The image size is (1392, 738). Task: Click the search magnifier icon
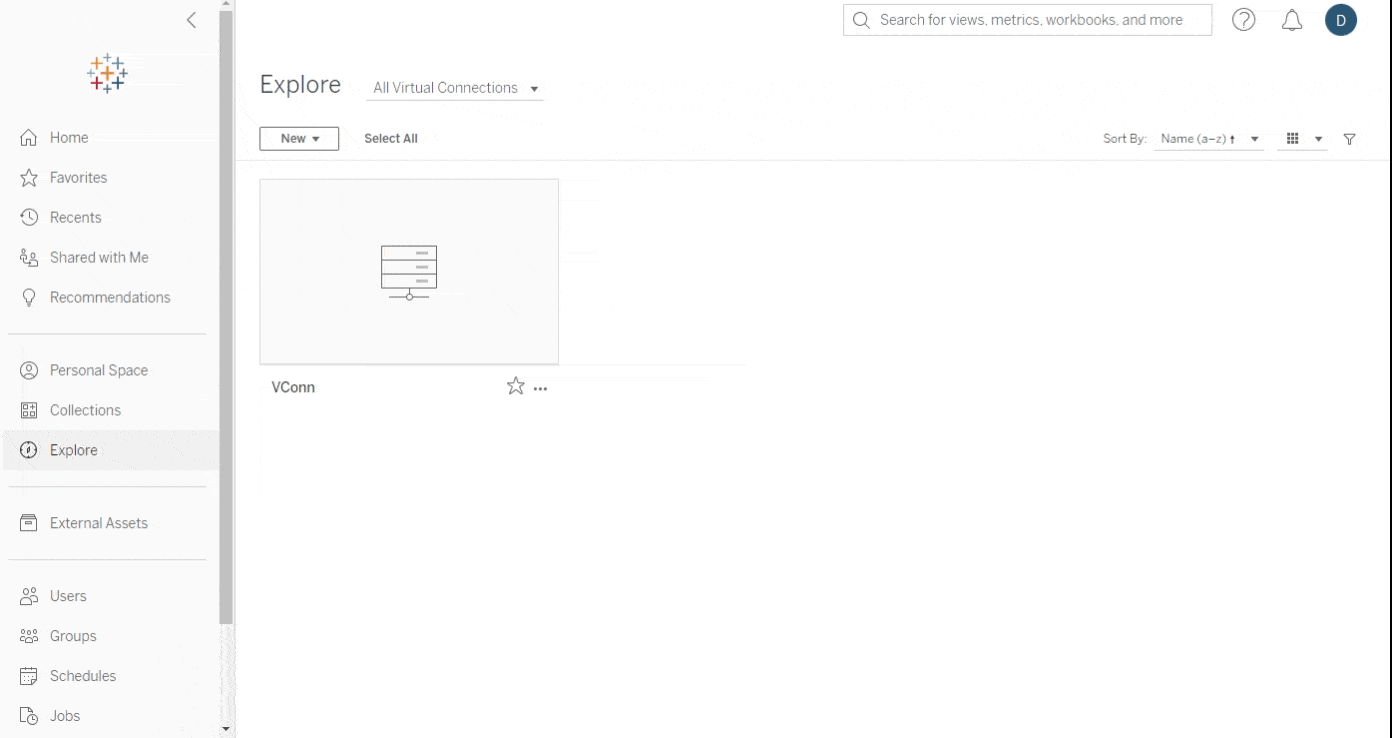pos(861,20)
